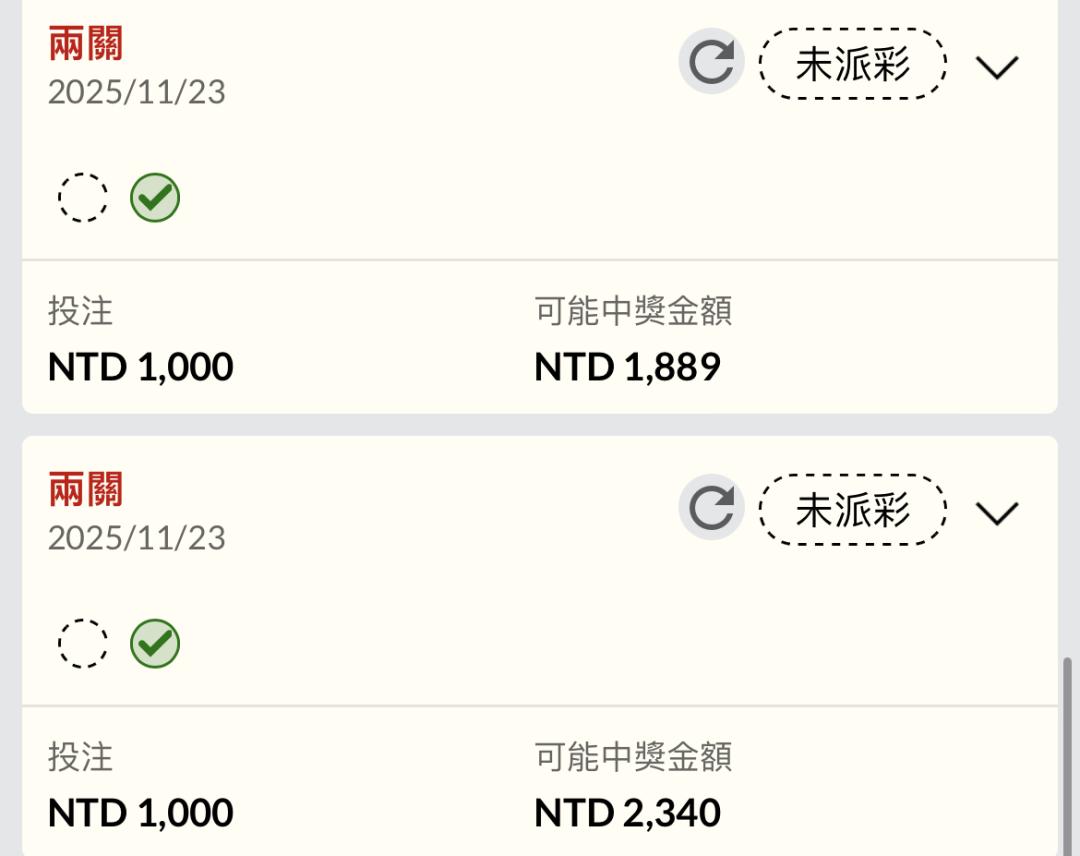Expand the bet card with NTD 2,340 payout
The height and width of the screenshot is (856, 1080).
click(x=996, y=513)
